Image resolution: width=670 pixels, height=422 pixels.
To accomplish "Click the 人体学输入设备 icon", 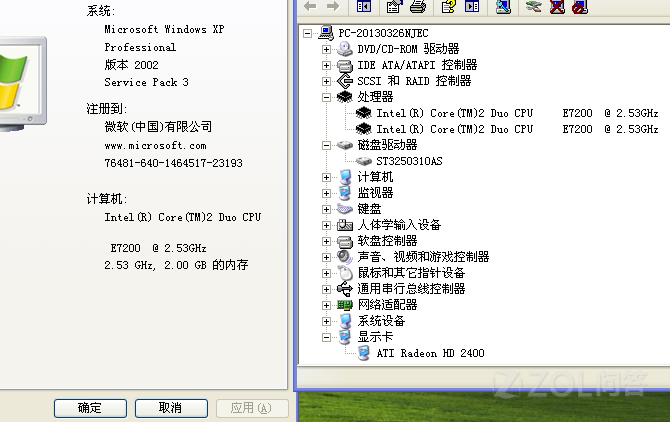I will click(x=344, y=225).
